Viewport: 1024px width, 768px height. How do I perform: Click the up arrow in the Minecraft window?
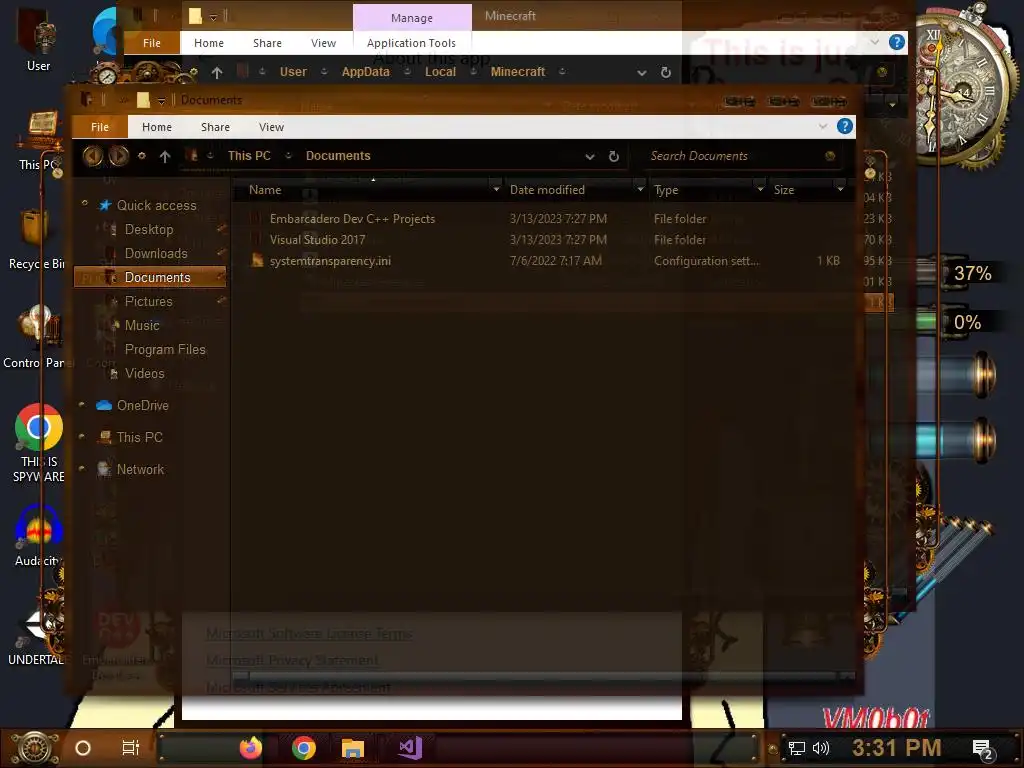[x=217, y=72]
